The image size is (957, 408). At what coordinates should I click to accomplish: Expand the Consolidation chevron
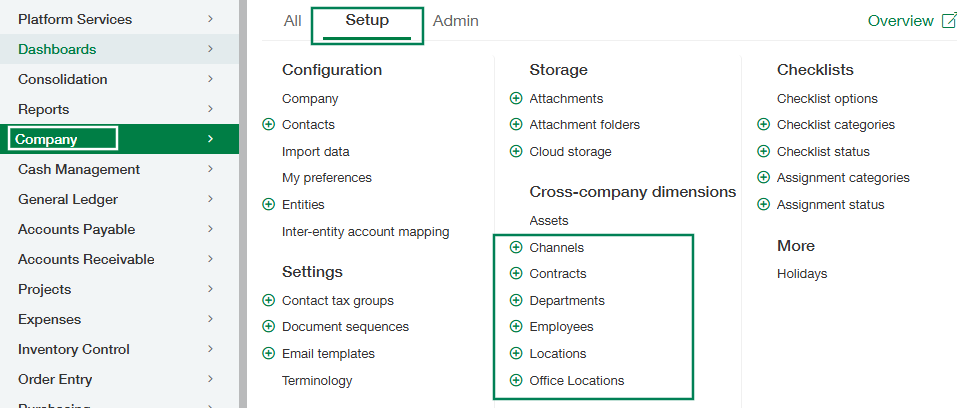point(211,79)
